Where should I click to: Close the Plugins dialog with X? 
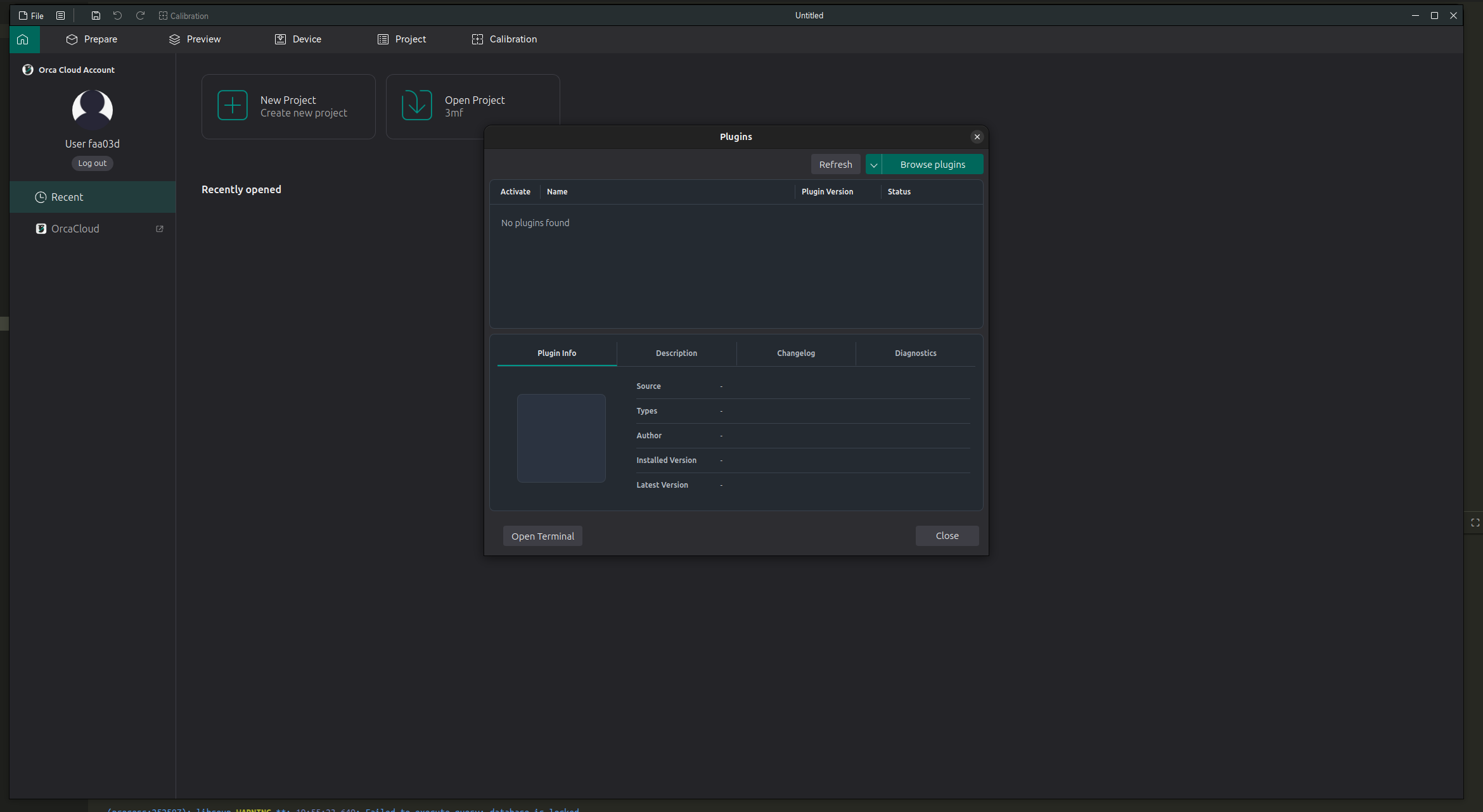click(x=977, y=137)
